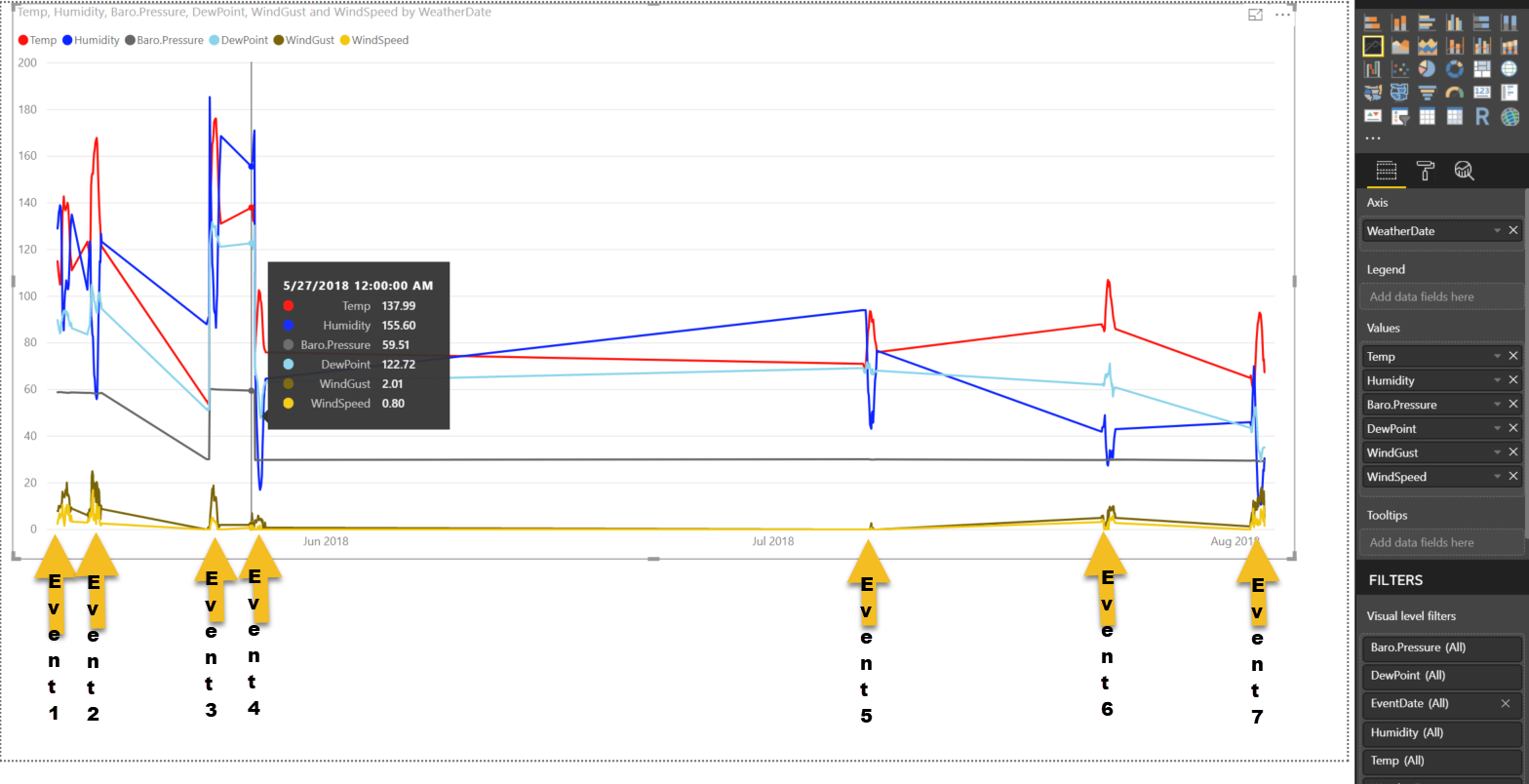The height and width of the screenshot is (784, 1529).
Task: Open the WindGust value field dropdown
Action: (x=1497, y=452)
